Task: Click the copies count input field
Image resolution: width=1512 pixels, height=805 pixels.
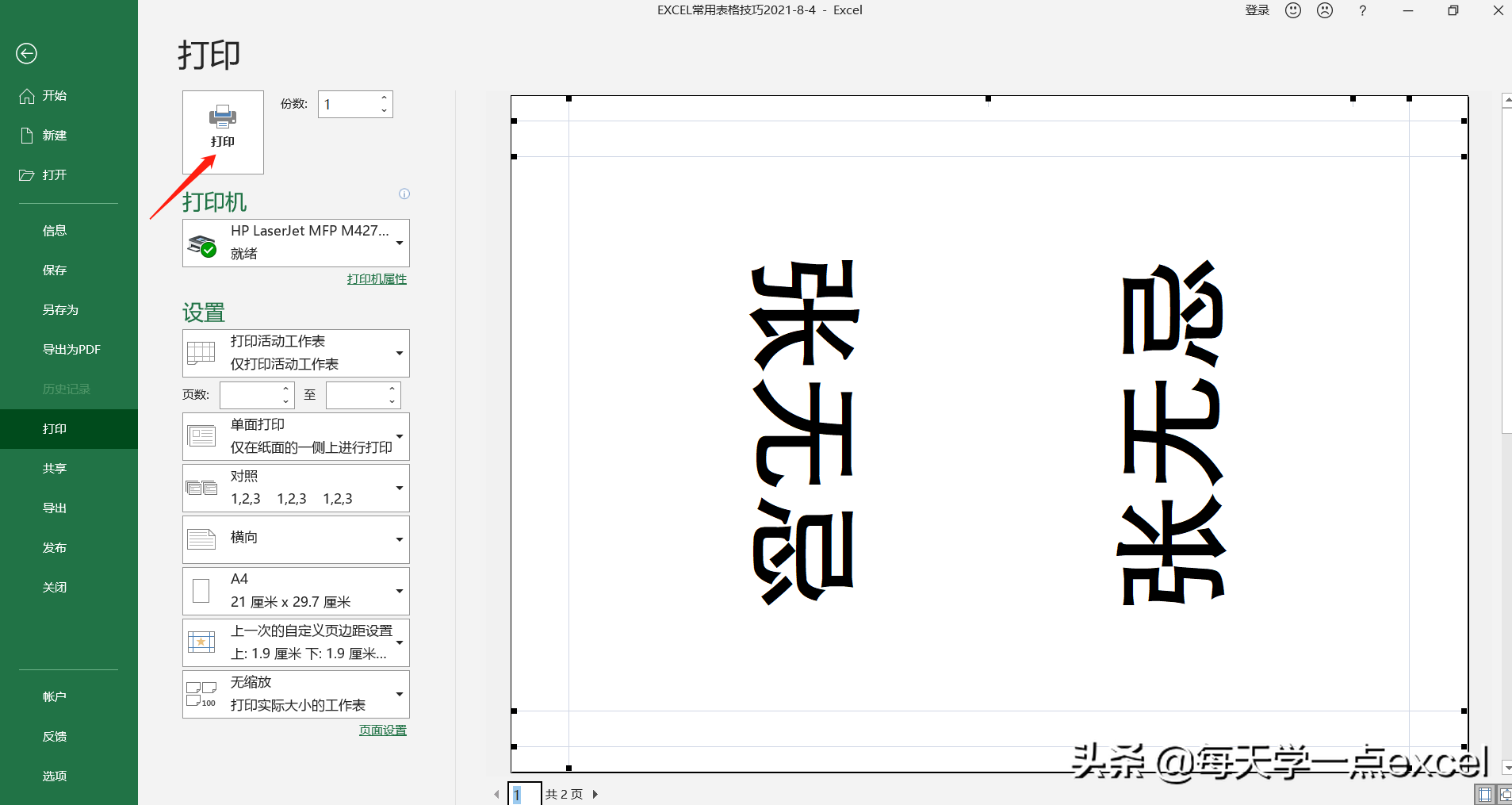Action: 347,105
